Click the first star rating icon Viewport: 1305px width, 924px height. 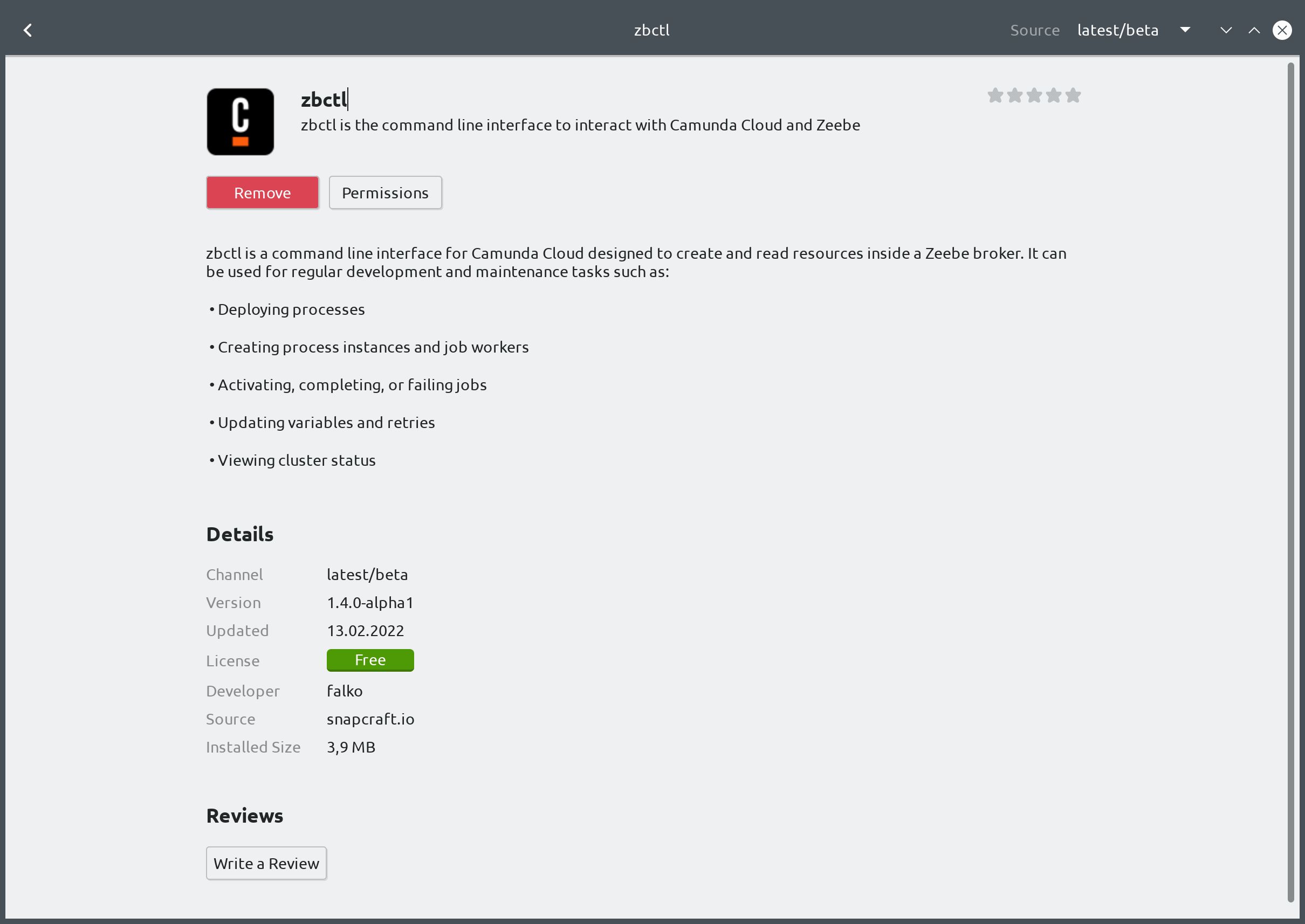point(996,95)
